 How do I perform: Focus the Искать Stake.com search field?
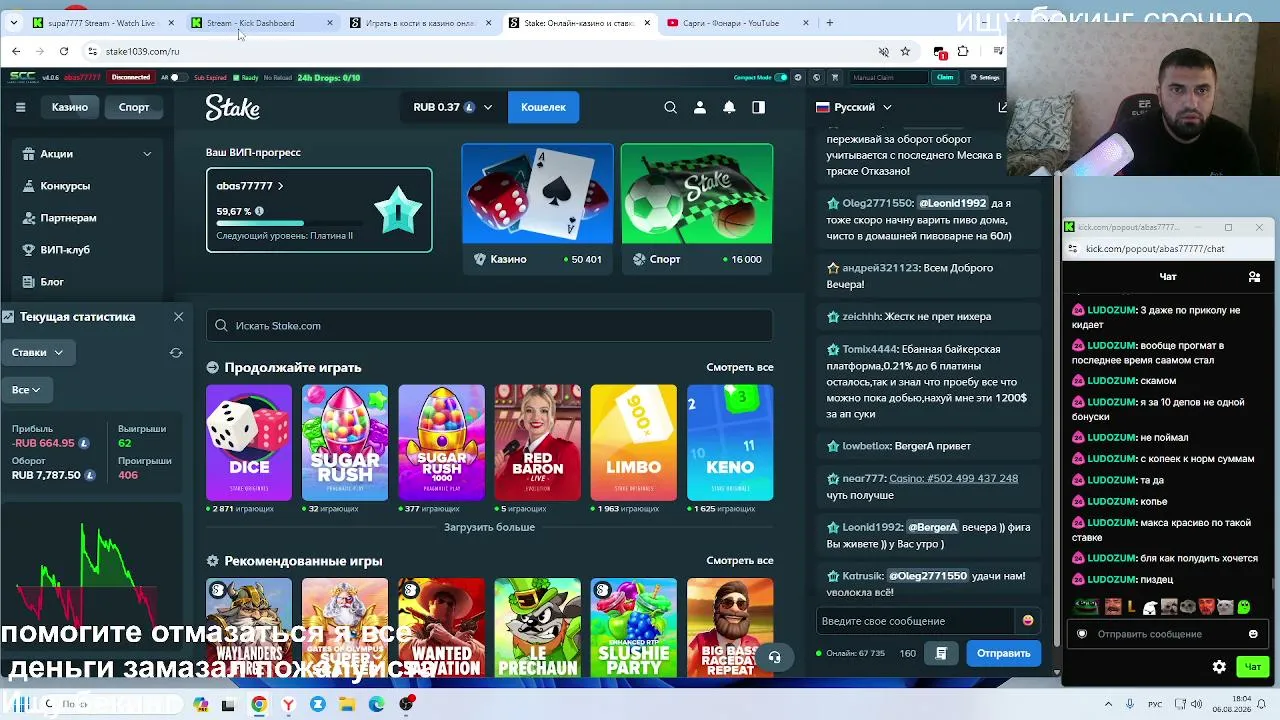[x=489, y=326]
